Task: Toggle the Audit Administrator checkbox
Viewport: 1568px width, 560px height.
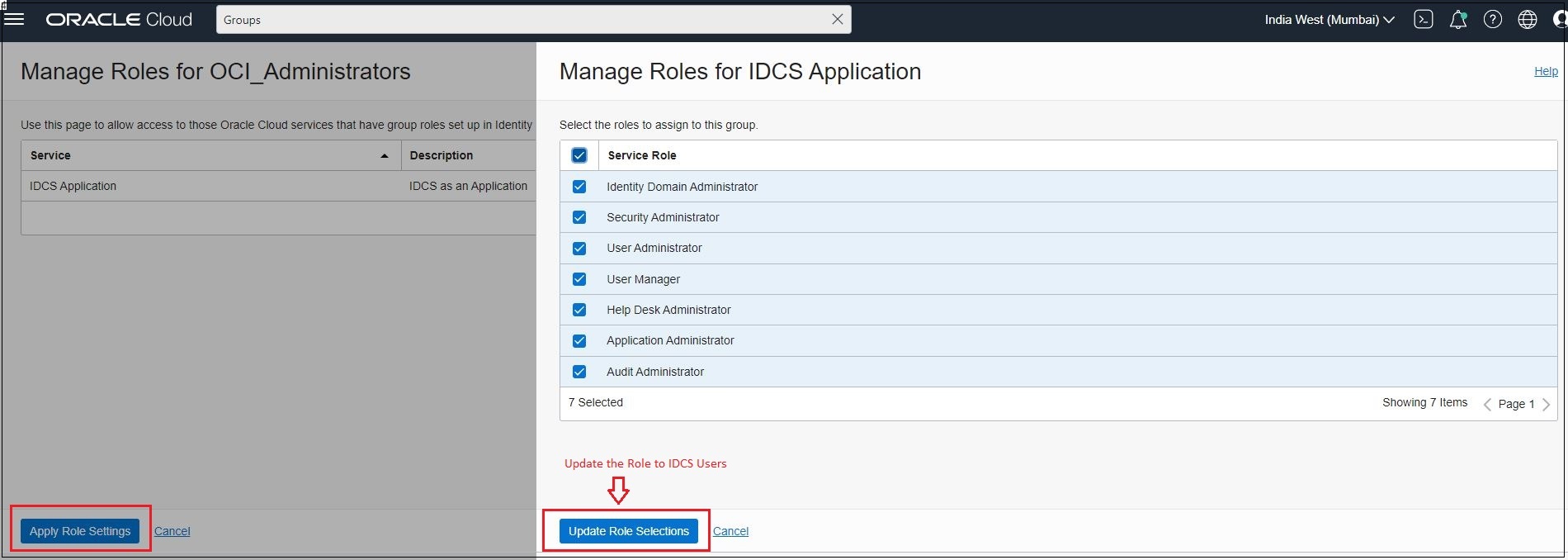Action: (x=579, y=372)
